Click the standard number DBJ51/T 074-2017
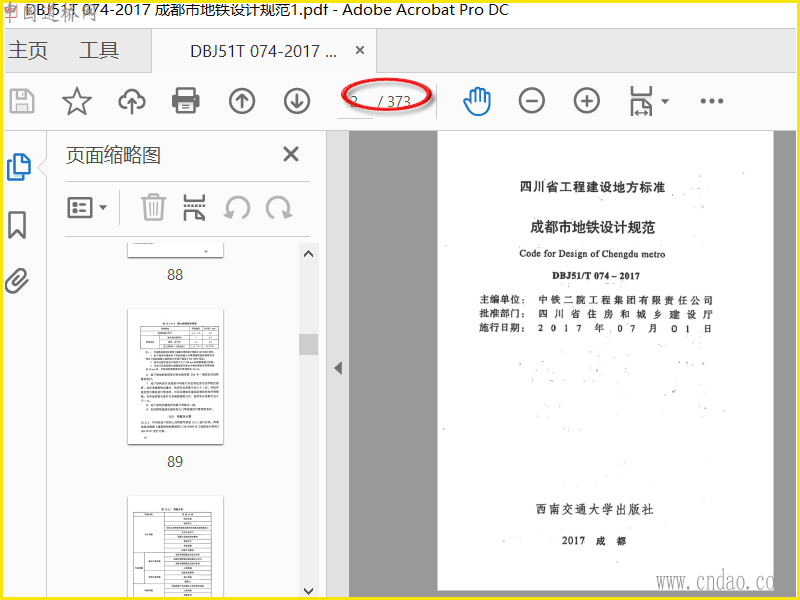 595,276
